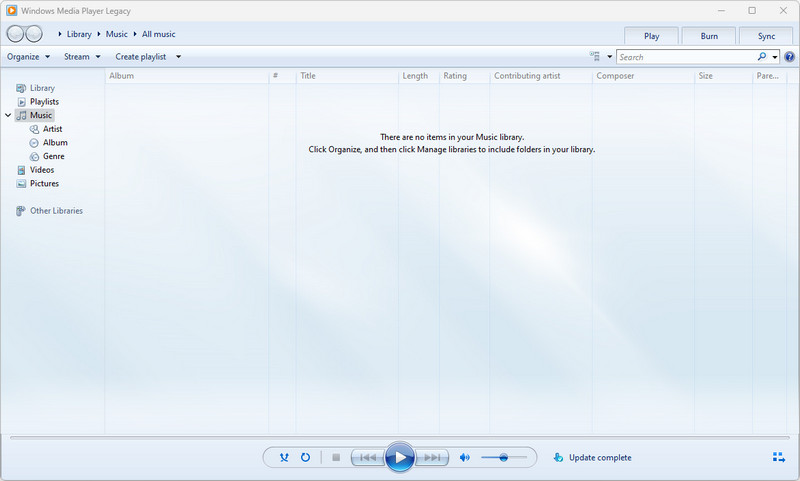Image resolution: width=800 pixels, height=481 pixels.
Task: Click the Genre sidebar icon
Action: (34, 157)
